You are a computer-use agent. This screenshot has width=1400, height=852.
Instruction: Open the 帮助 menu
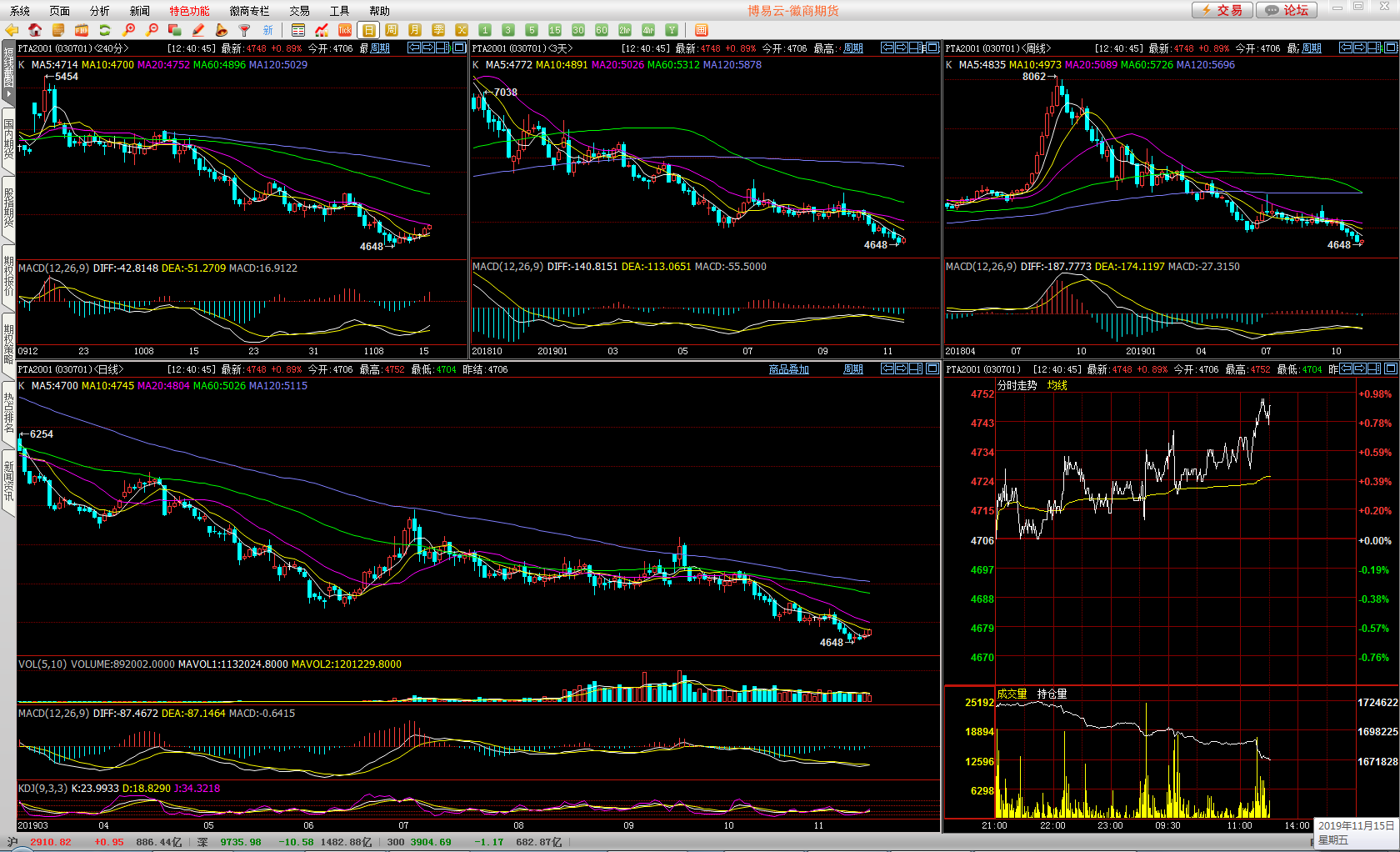[380, 11]
